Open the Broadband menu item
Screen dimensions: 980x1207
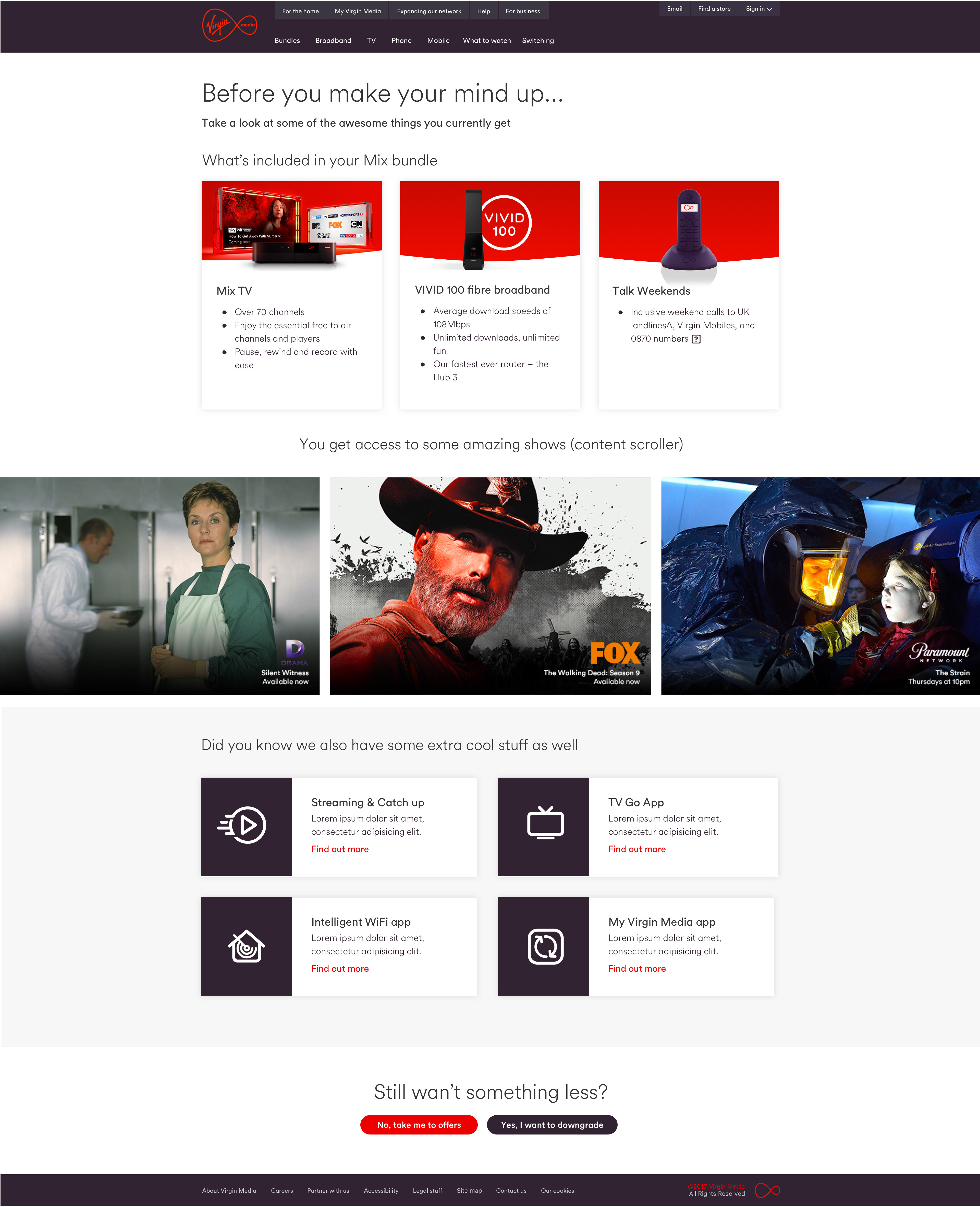coord(333,41)
